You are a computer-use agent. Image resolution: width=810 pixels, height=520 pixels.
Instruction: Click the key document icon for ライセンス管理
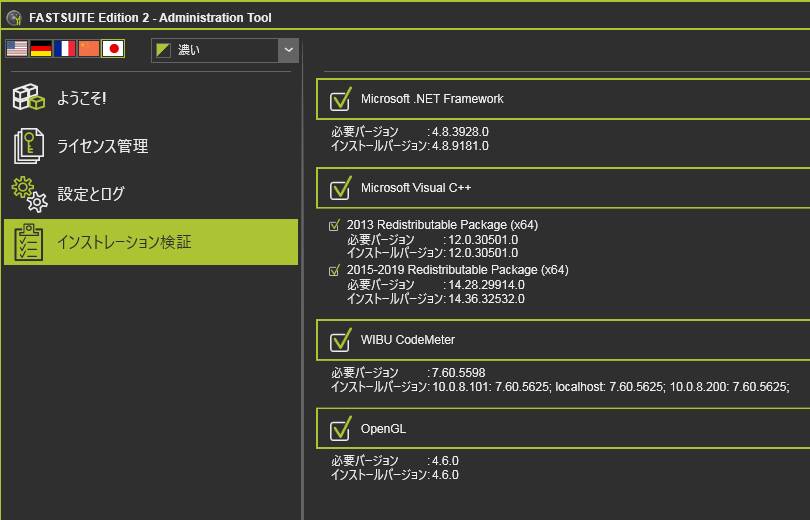pos(29,146)
